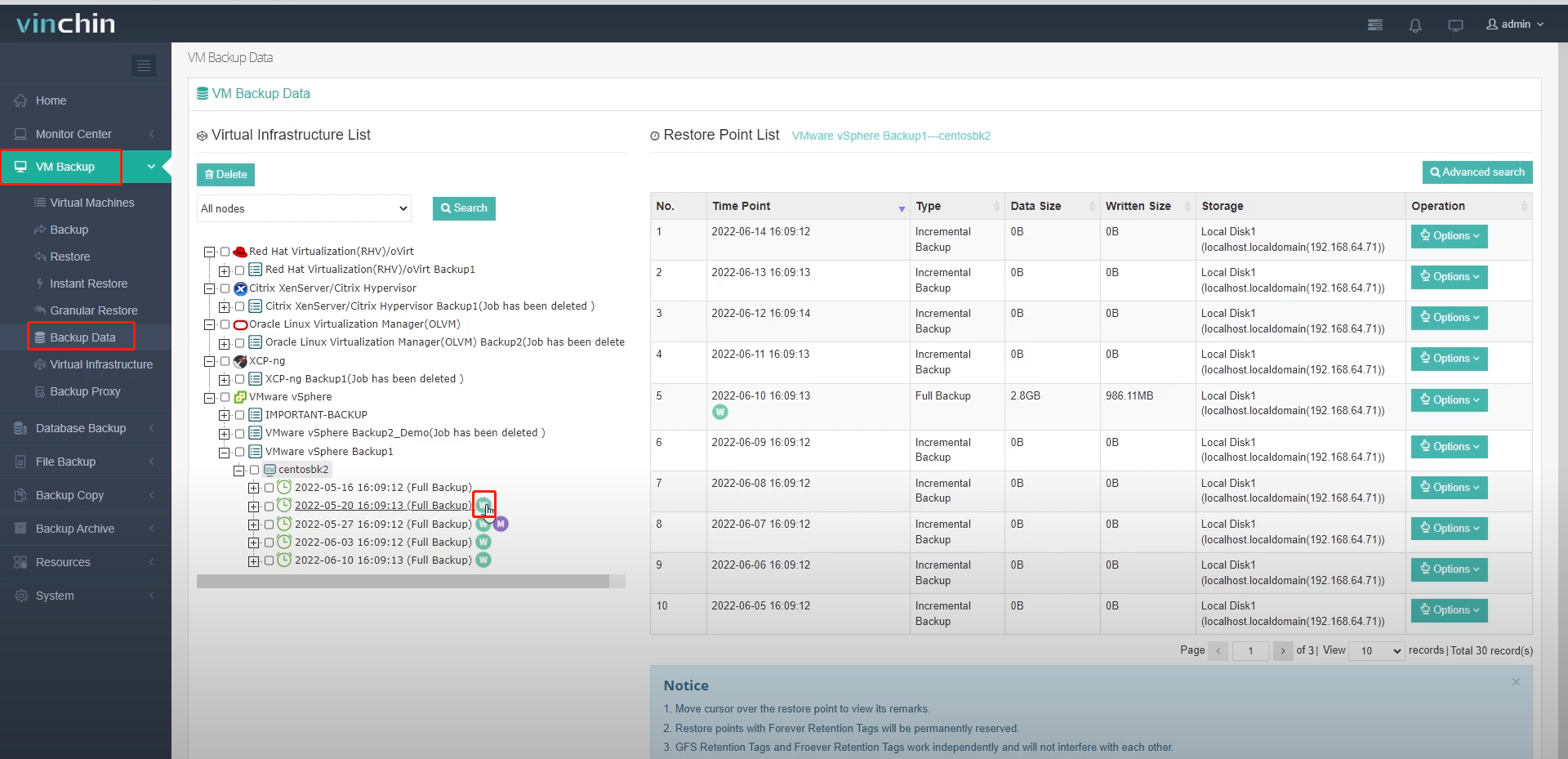Go to the next page of records
Image resolution: width=1568 pixels, height=759 pixels.
[x=1283, y=650]
